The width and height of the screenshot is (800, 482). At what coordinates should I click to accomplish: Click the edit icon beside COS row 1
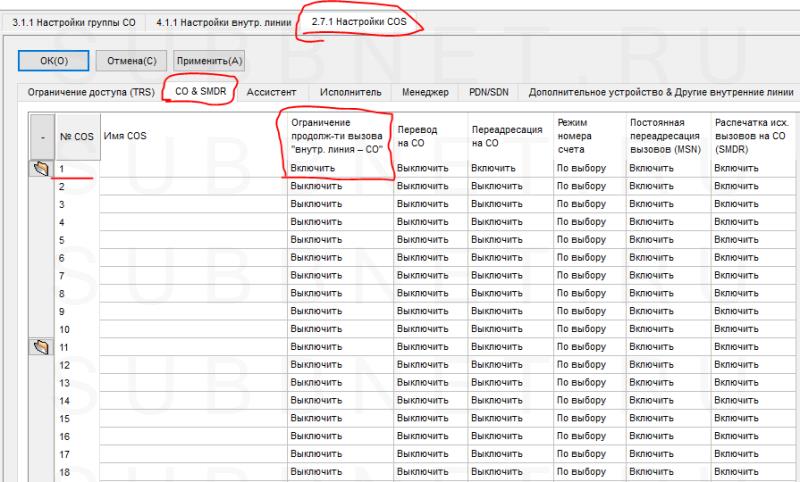click(41, 169)
